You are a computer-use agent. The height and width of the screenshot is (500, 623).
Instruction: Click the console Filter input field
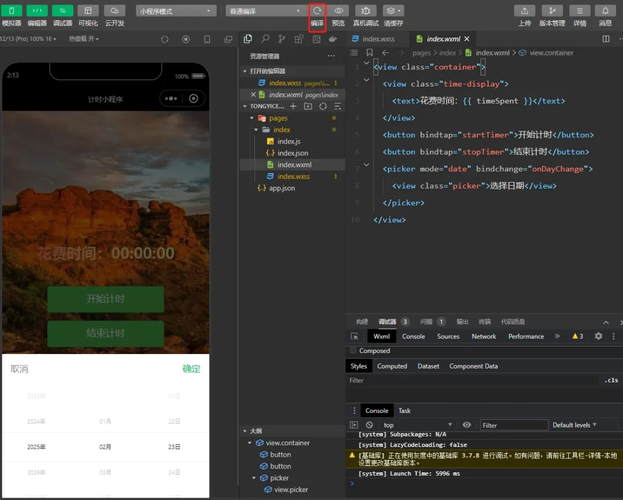(513, 425)
